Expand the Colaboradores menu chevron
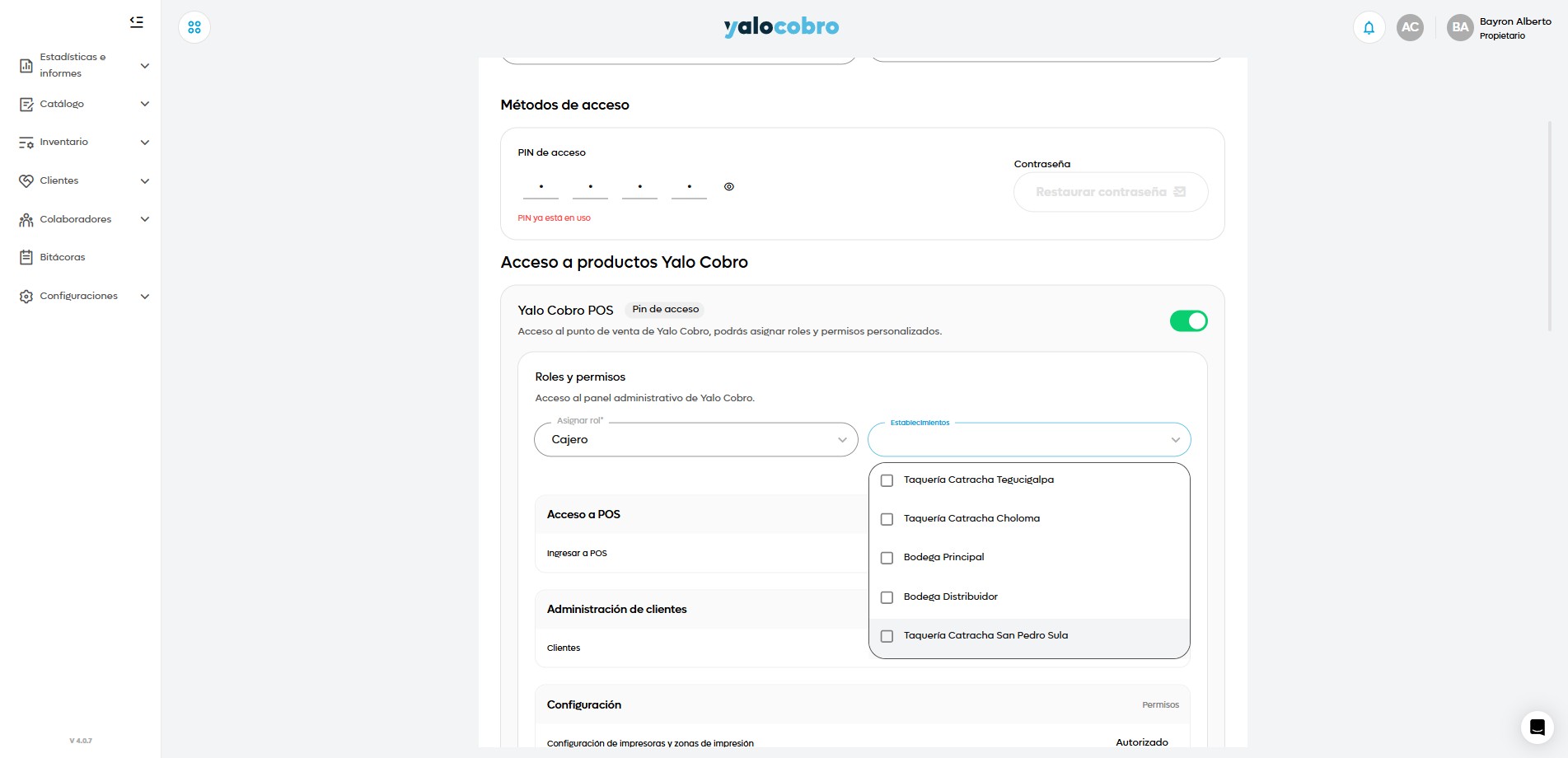1568x758 pixels. 145,219
